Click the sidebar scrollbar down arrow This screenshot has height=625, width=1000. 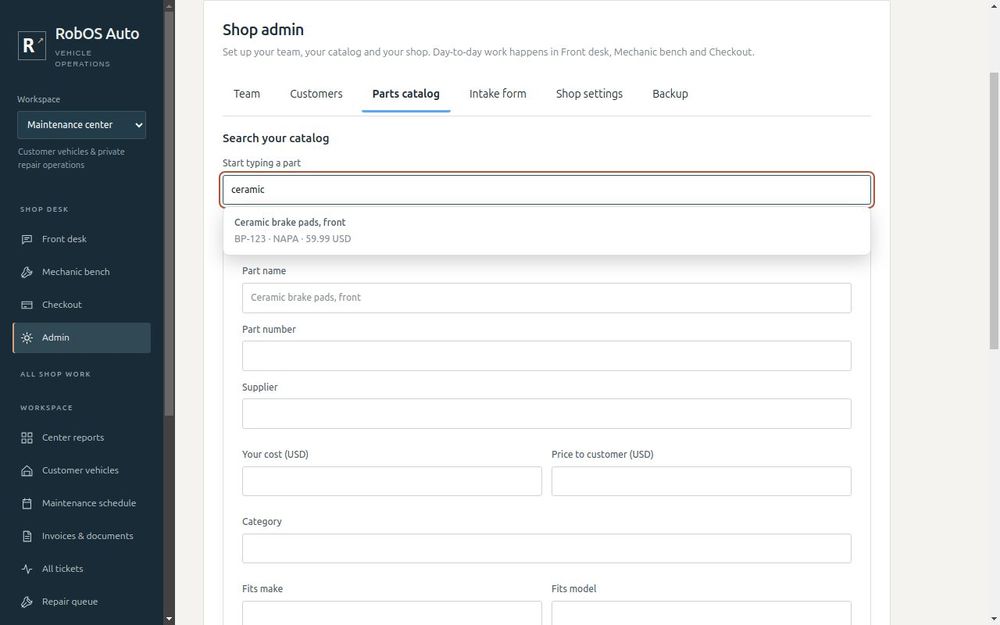[x=169, y=619]
